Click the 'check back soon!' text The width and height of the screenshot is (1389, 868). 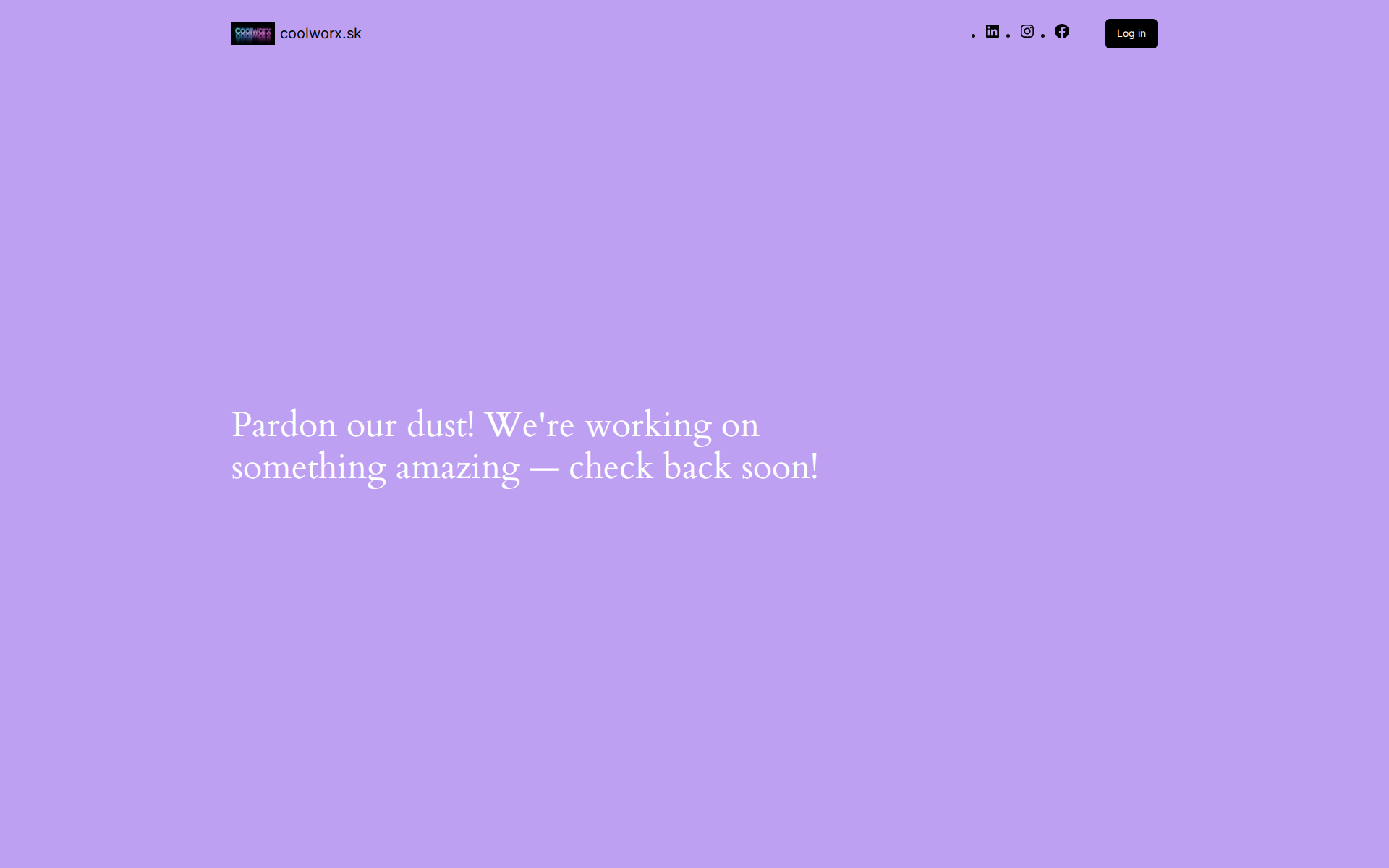click(x=693, y=467)
